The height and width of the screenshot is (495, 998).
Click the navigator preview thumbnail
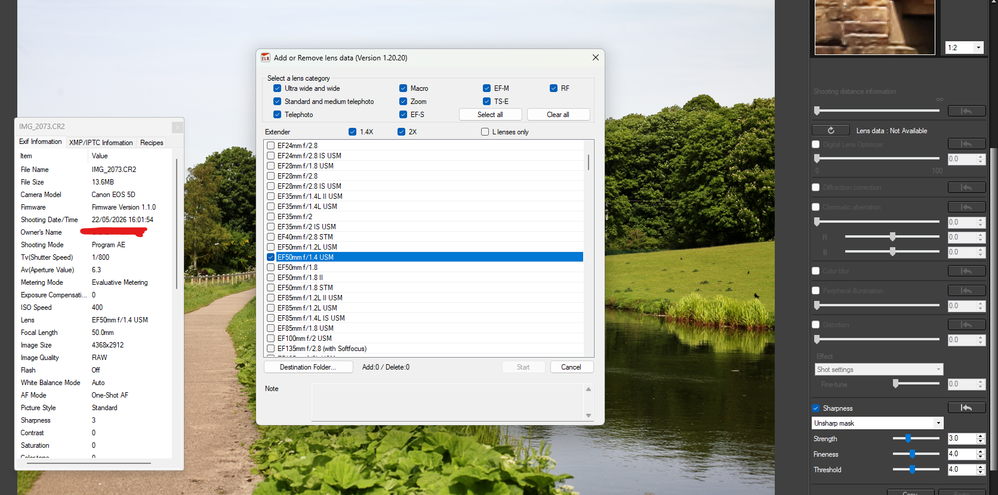[x=875, y=26]
